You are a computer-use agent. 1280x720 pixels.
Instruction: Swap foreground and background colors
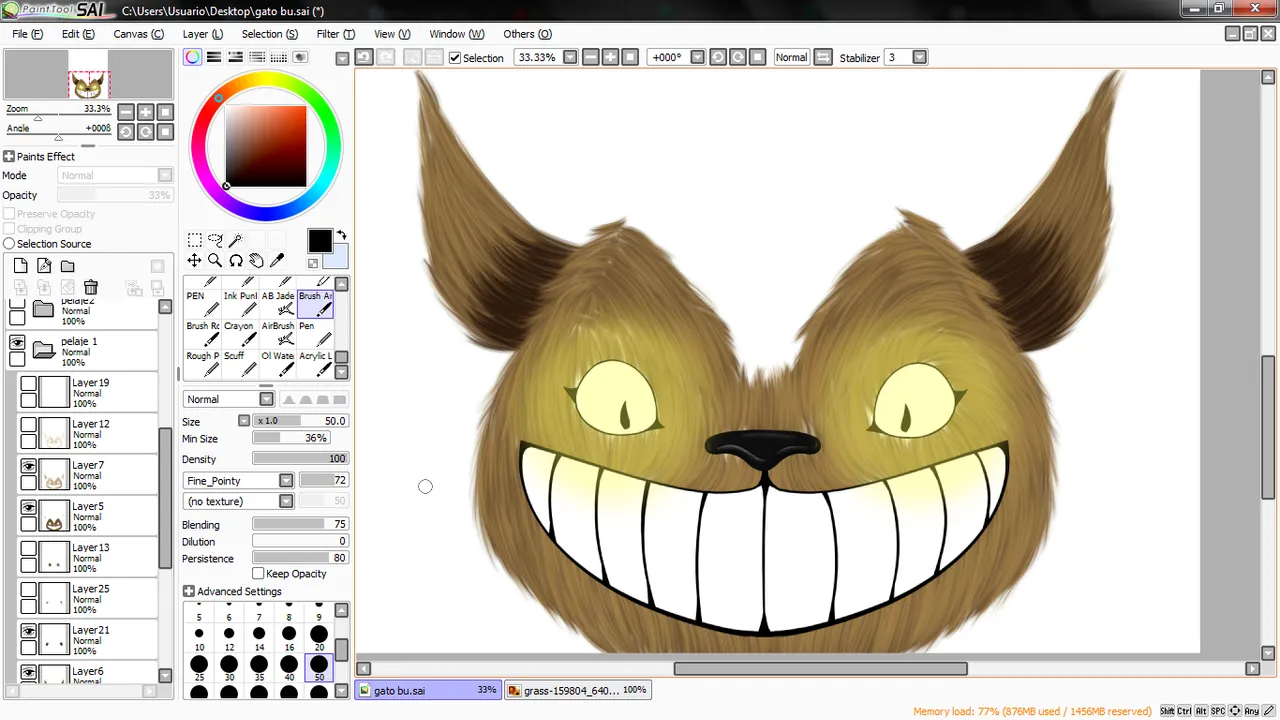[x=341, y=235]
